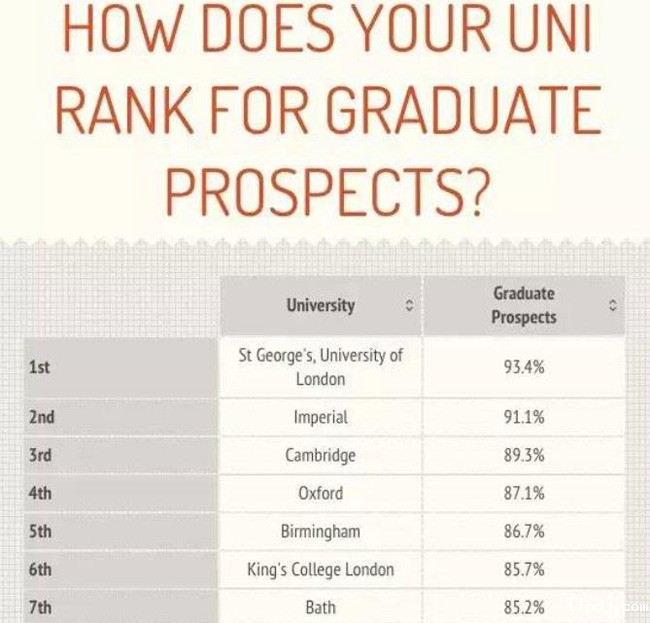This screenshot has width=650, height=623.
Task: Click the Imperial university entry
Action: [x=320, y=417]
